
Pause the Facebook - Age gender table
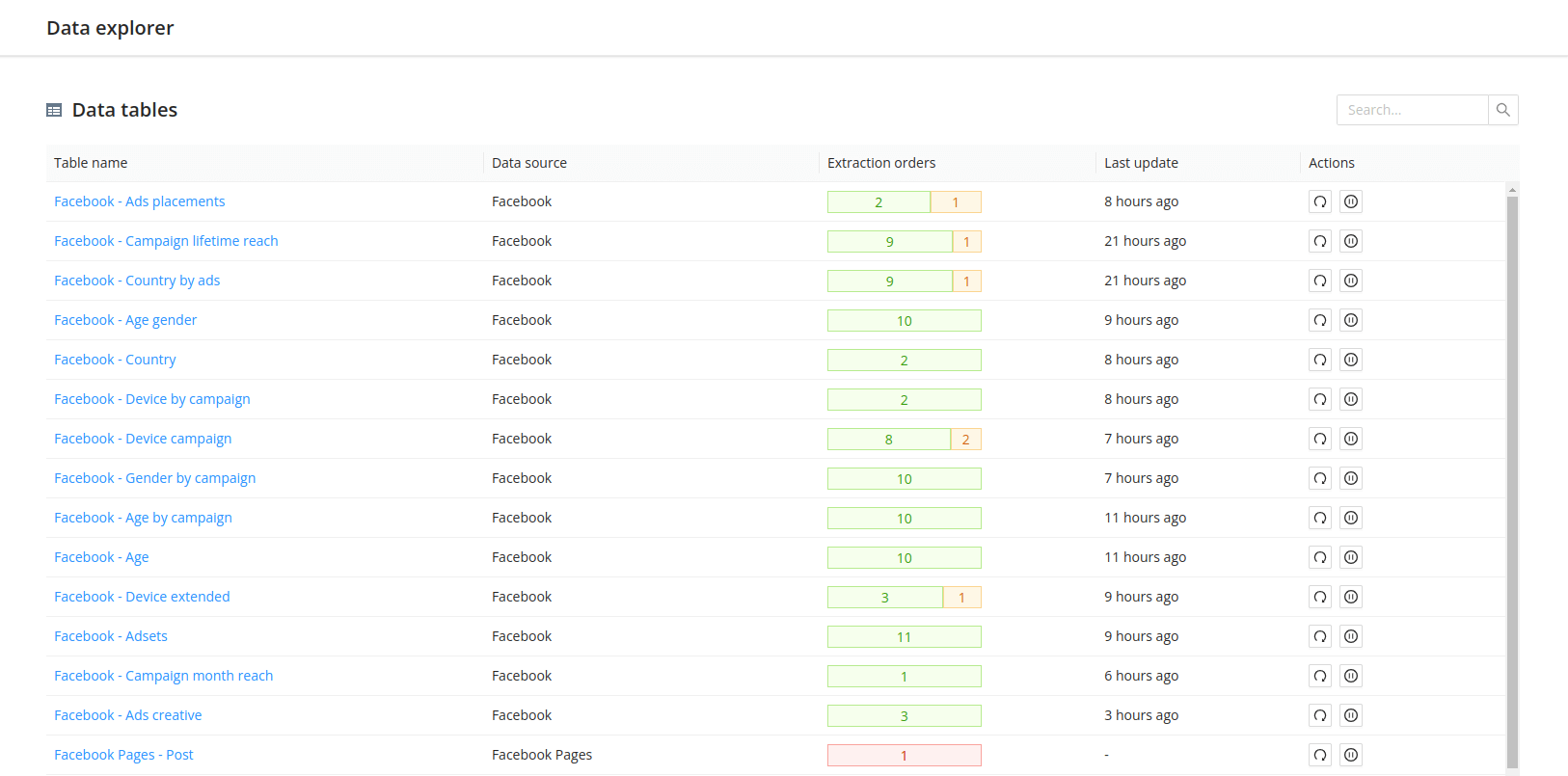click(1351, 320)
